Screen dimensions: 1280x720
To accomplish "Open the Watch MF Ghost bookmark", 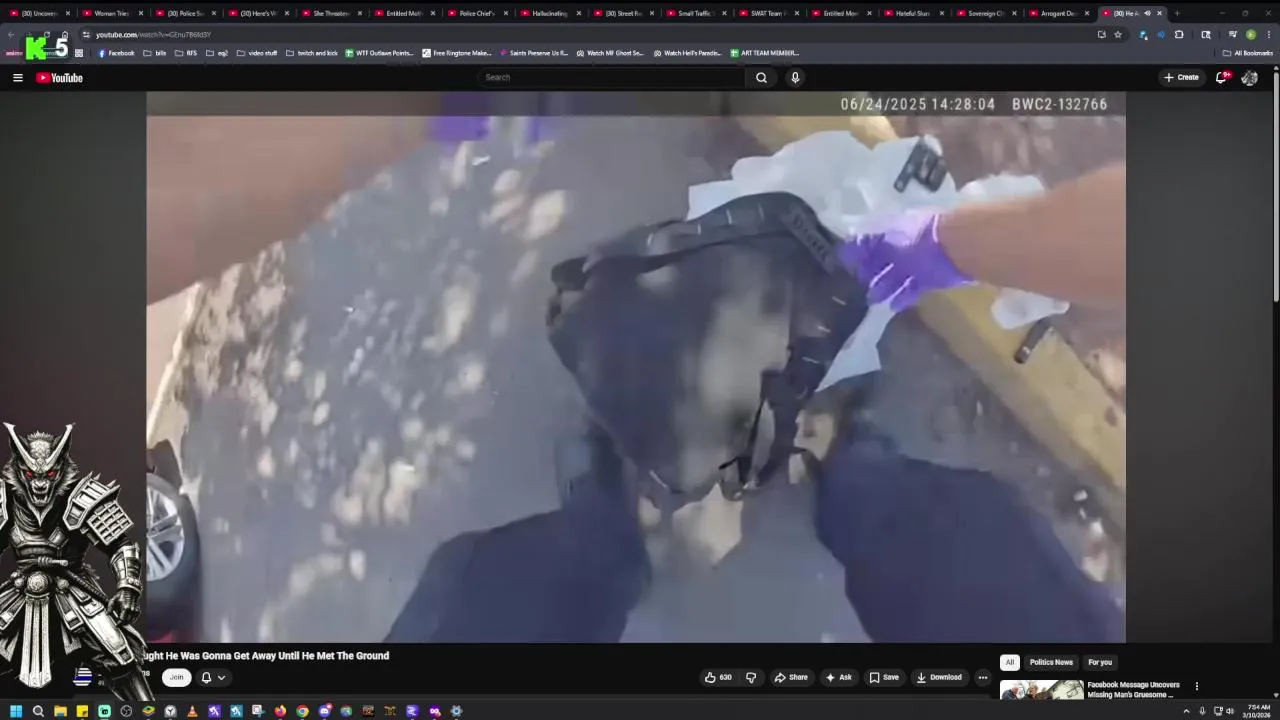I will [x=610, y=53].
